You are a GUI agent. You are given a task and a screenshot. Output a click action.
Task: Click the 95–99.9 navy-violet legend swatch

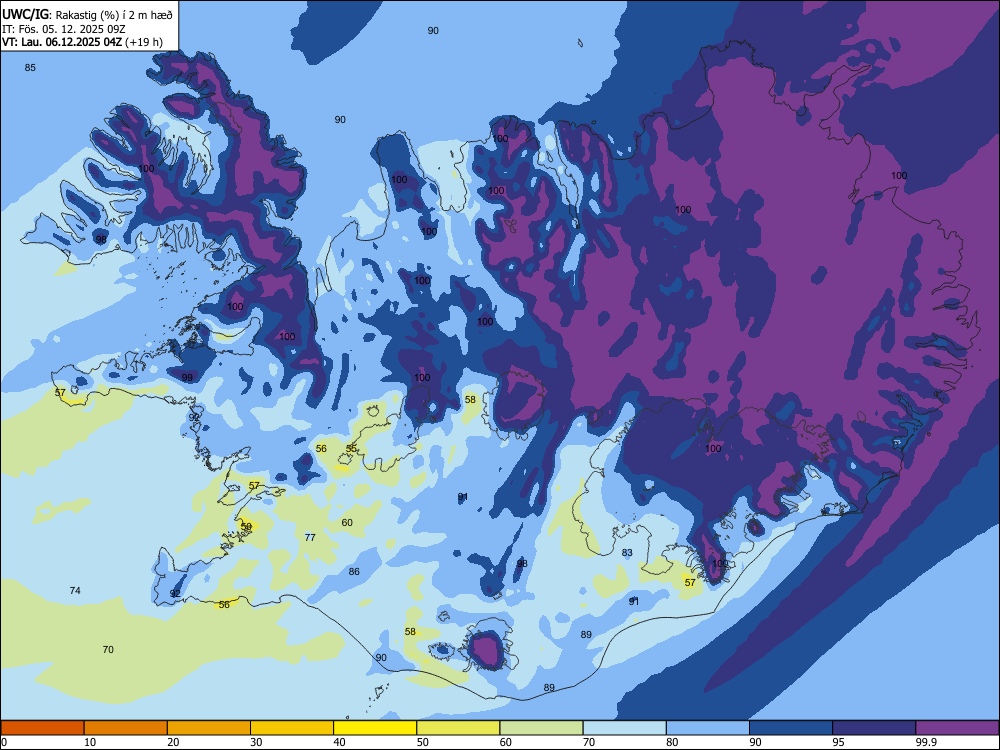click(874, 728)
